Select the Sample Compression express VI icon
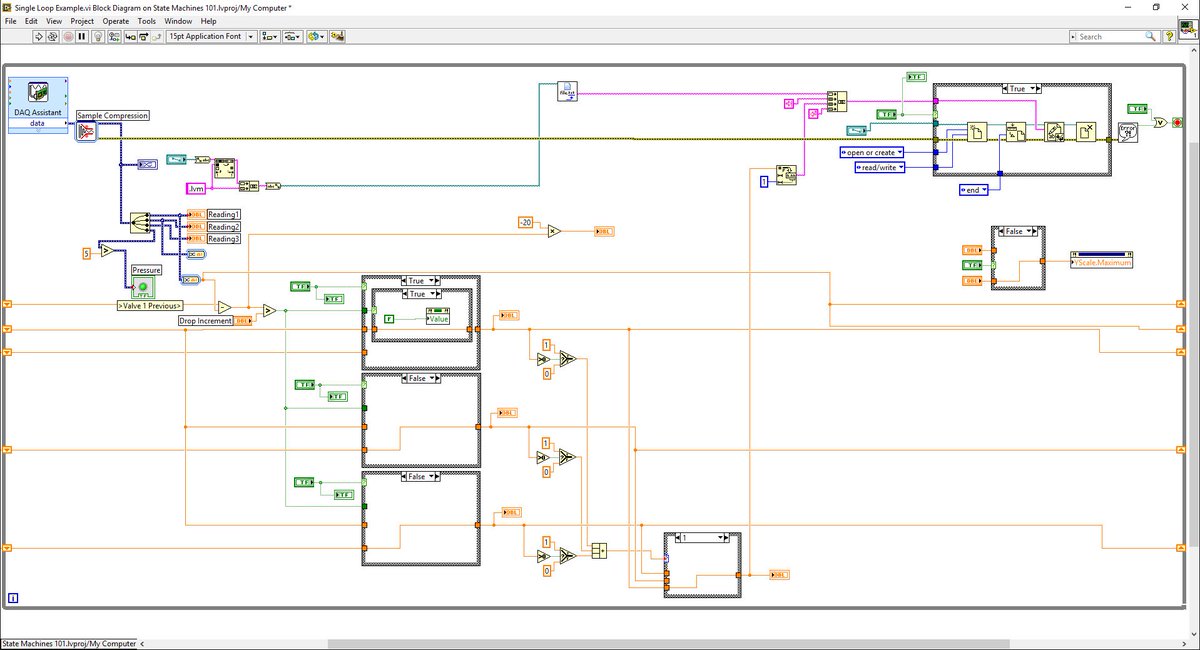This screenshot has height=650, width=1200. (86, 131)
